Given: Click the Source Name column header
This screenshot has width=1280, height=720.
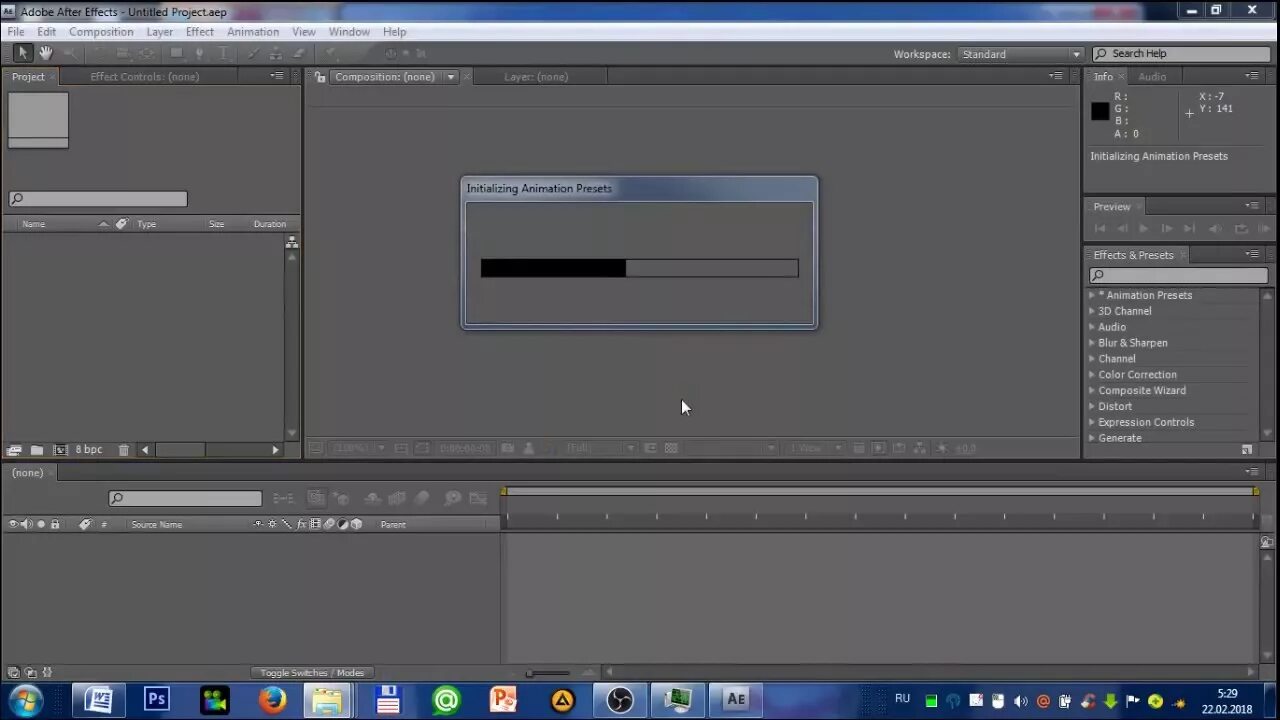Looking at the screenshot, I should 157,525.
